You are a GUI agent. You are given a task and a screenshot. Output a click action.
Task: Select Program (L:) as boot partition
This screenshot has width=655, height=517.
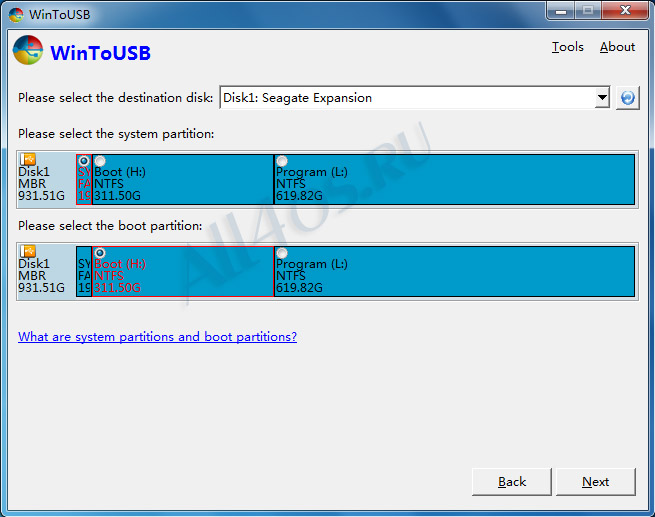pos(282,253)
